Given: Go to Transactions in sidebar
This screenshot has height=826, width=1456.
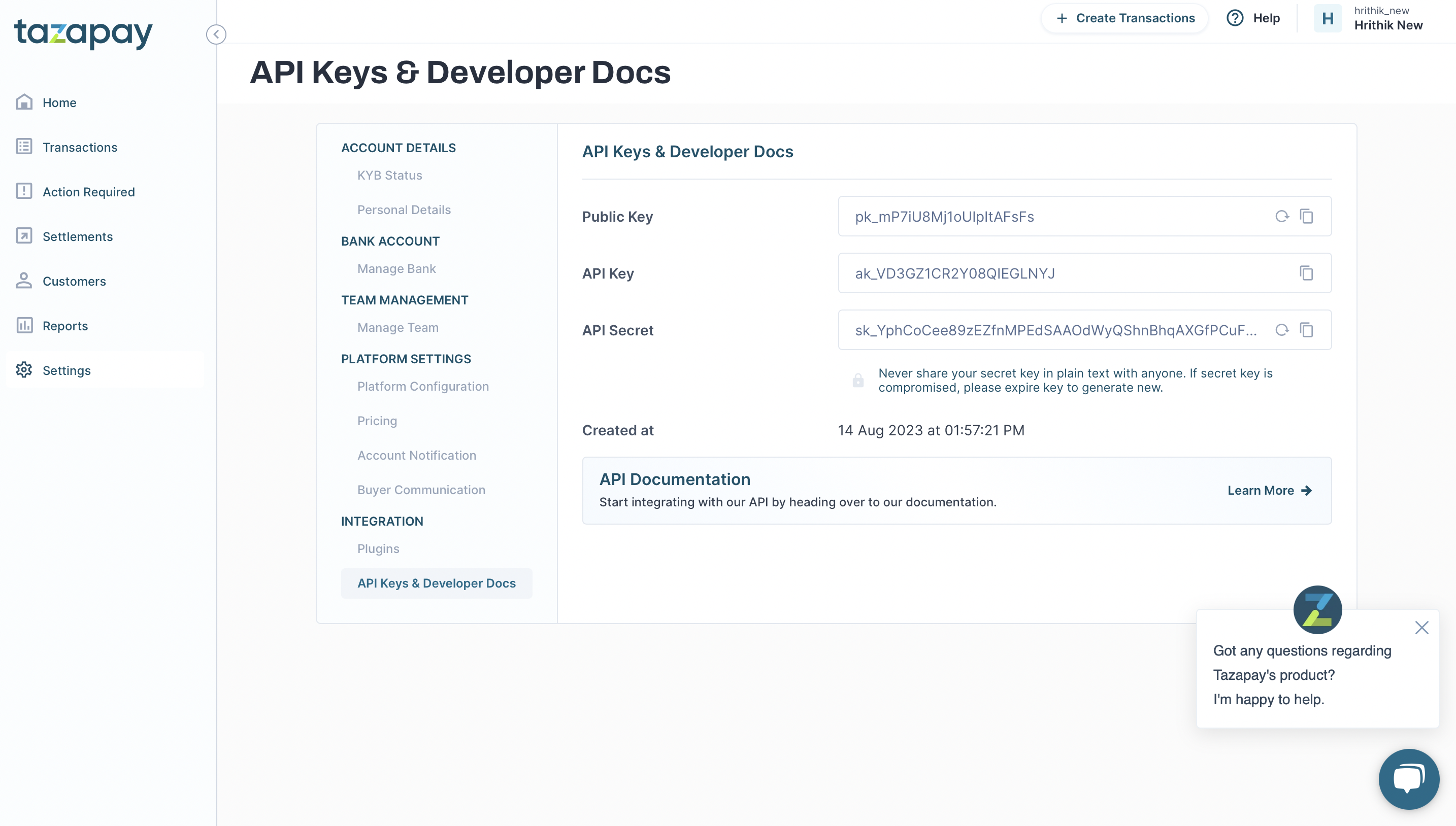Looking at the screenshot, I should pos(80,148).
